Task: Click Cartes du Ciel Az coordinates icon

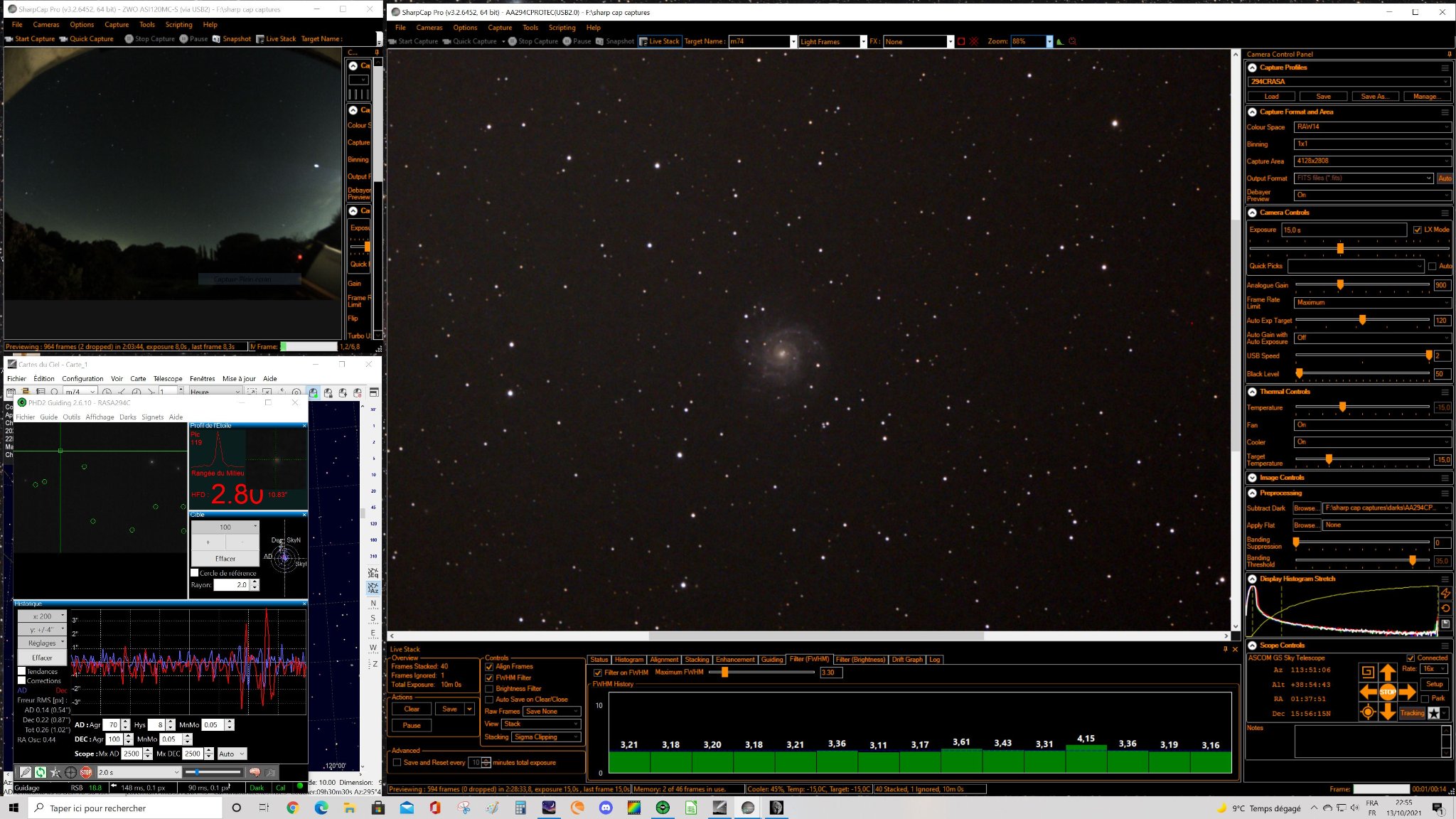Action: point(373,588)
